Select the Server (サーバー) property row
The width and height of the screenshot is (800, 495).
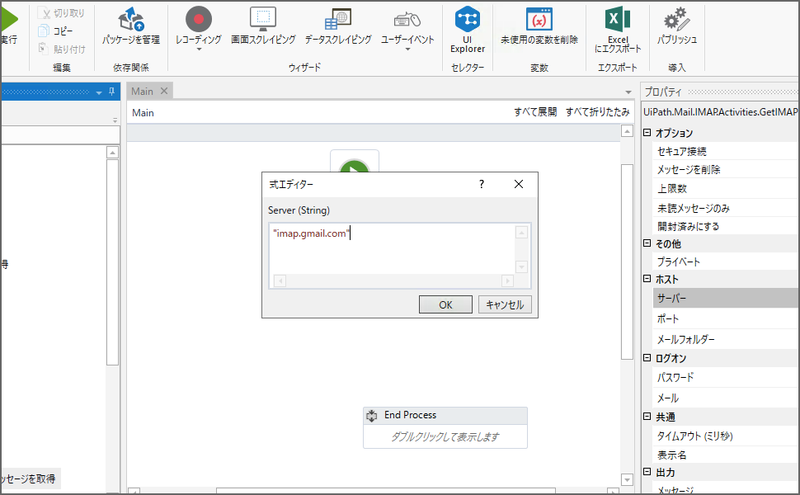tap(726, 298)
